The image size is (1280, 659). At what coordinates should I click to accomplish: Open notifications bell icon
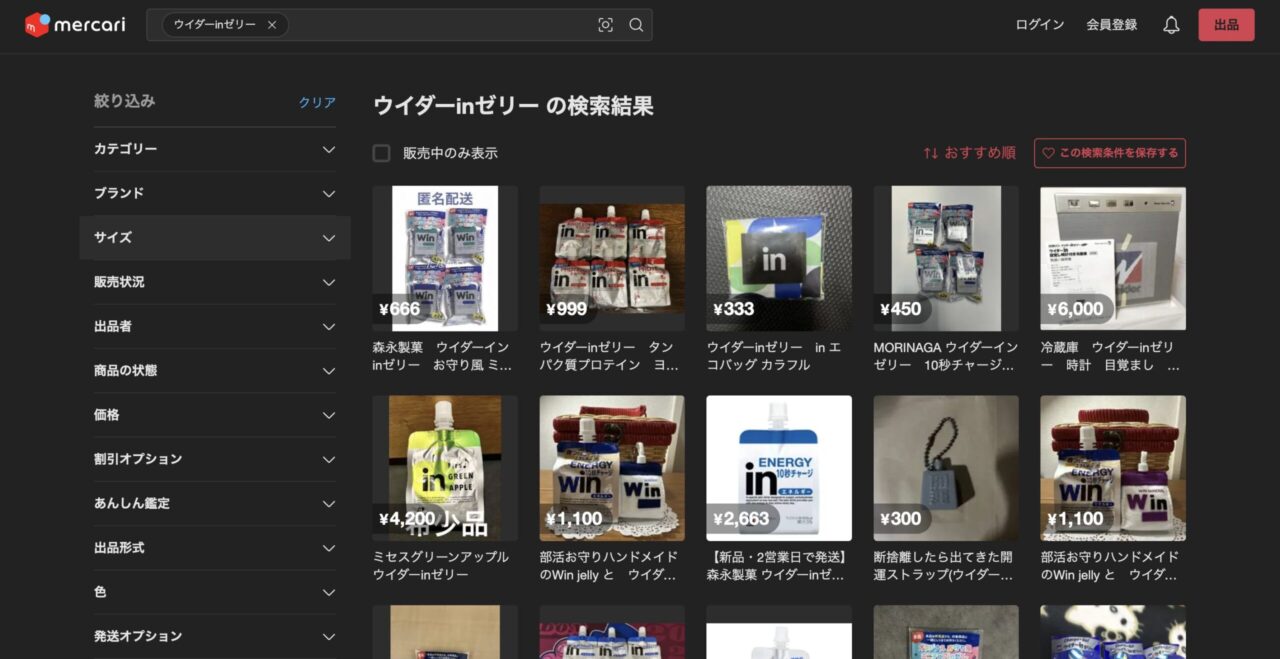1171,25
